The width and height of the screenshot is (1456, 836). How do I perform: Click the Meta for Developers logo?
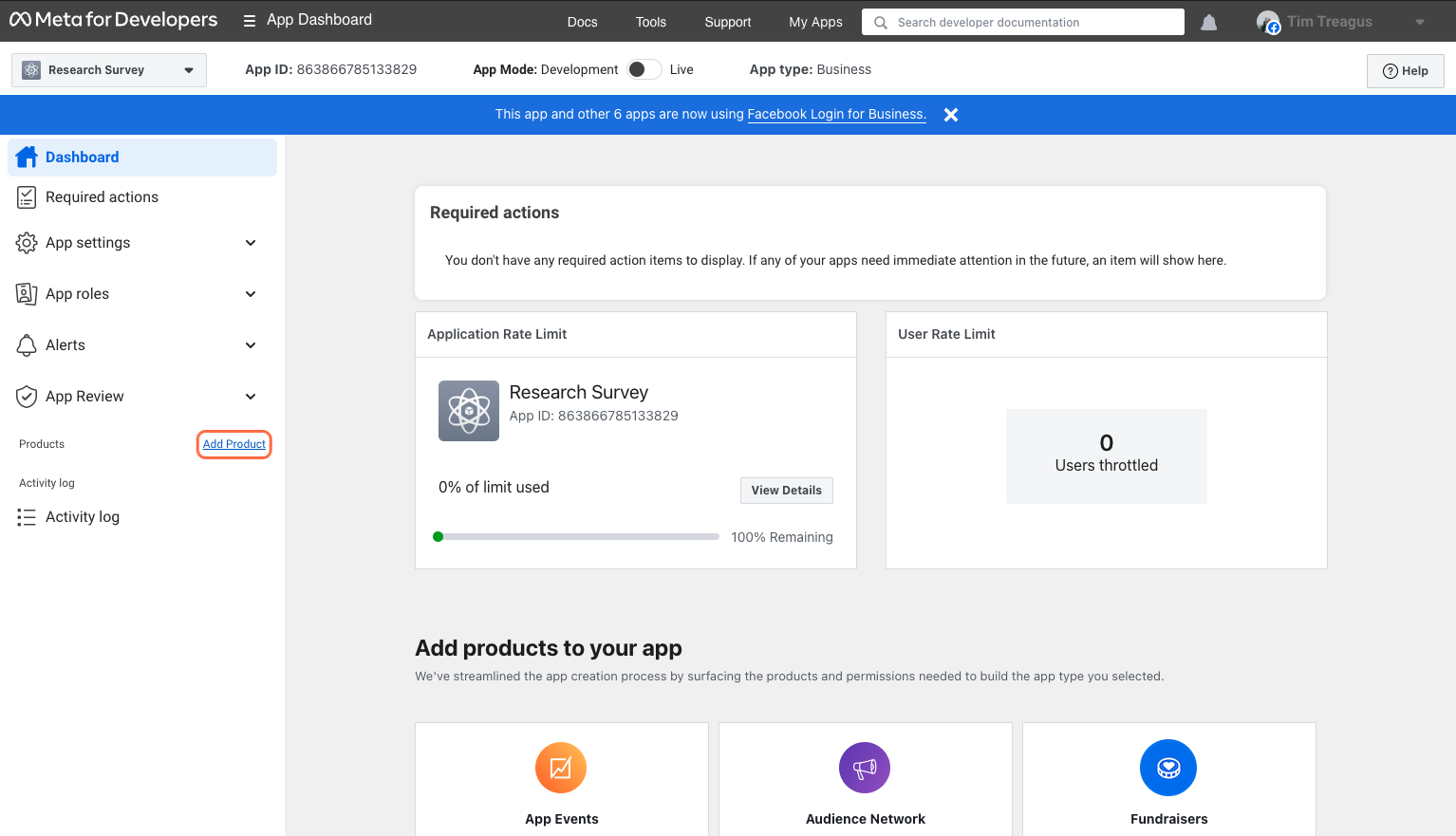tap(113, 20)
